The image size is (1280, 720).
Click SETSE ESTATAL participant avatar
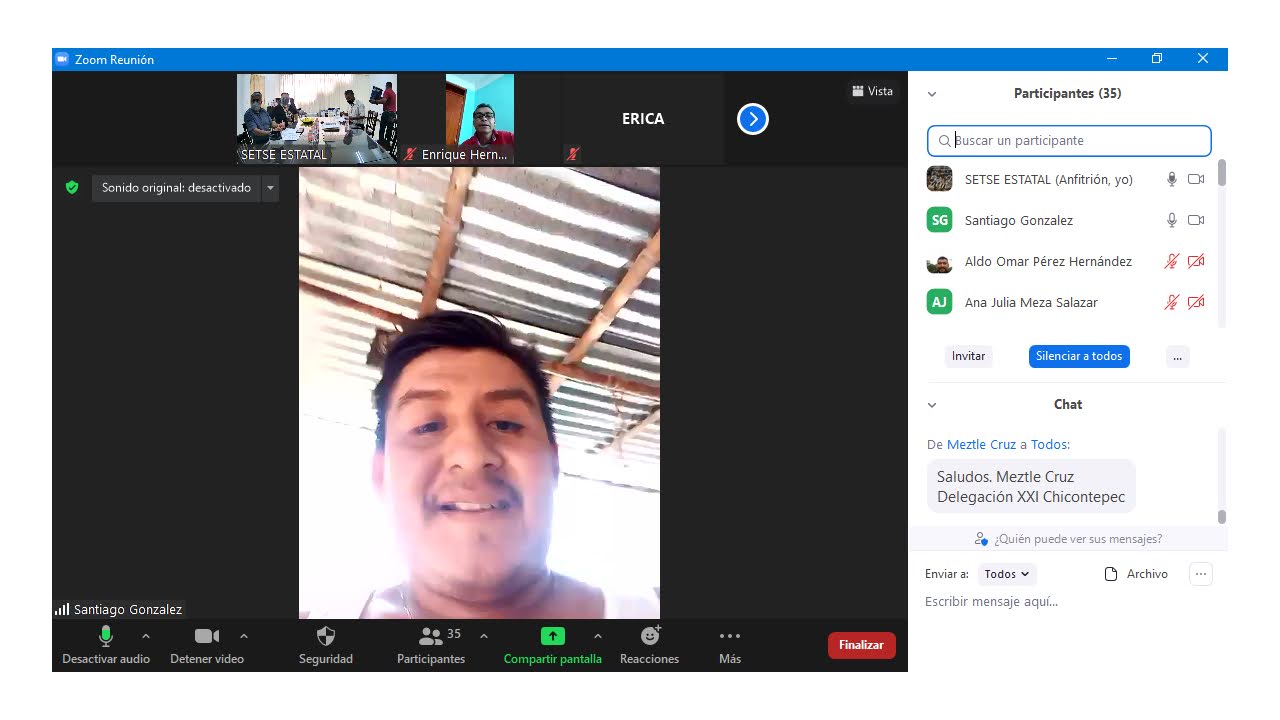tap(939, 179)
